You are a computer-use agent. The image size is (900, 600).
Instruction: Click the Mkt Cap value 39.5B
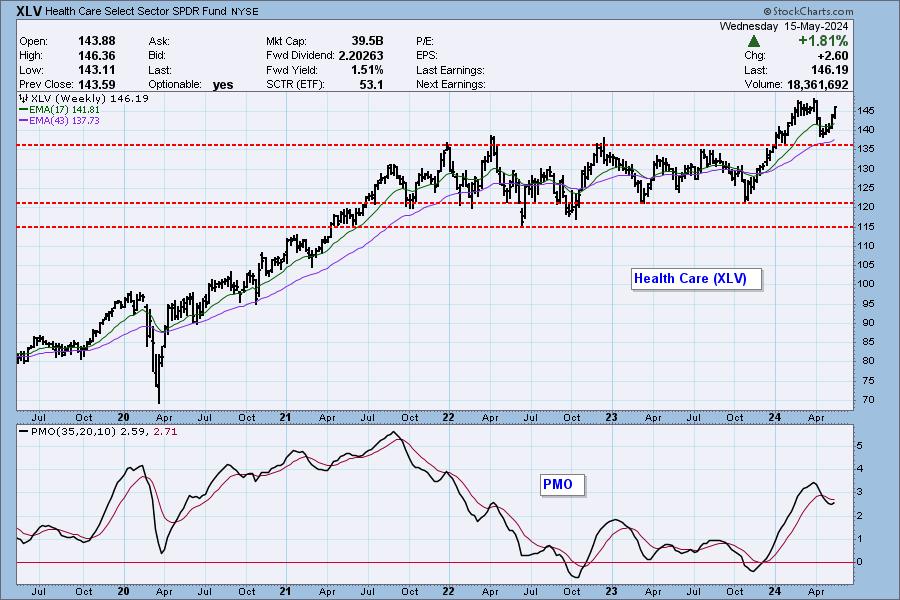coord(367,41)
